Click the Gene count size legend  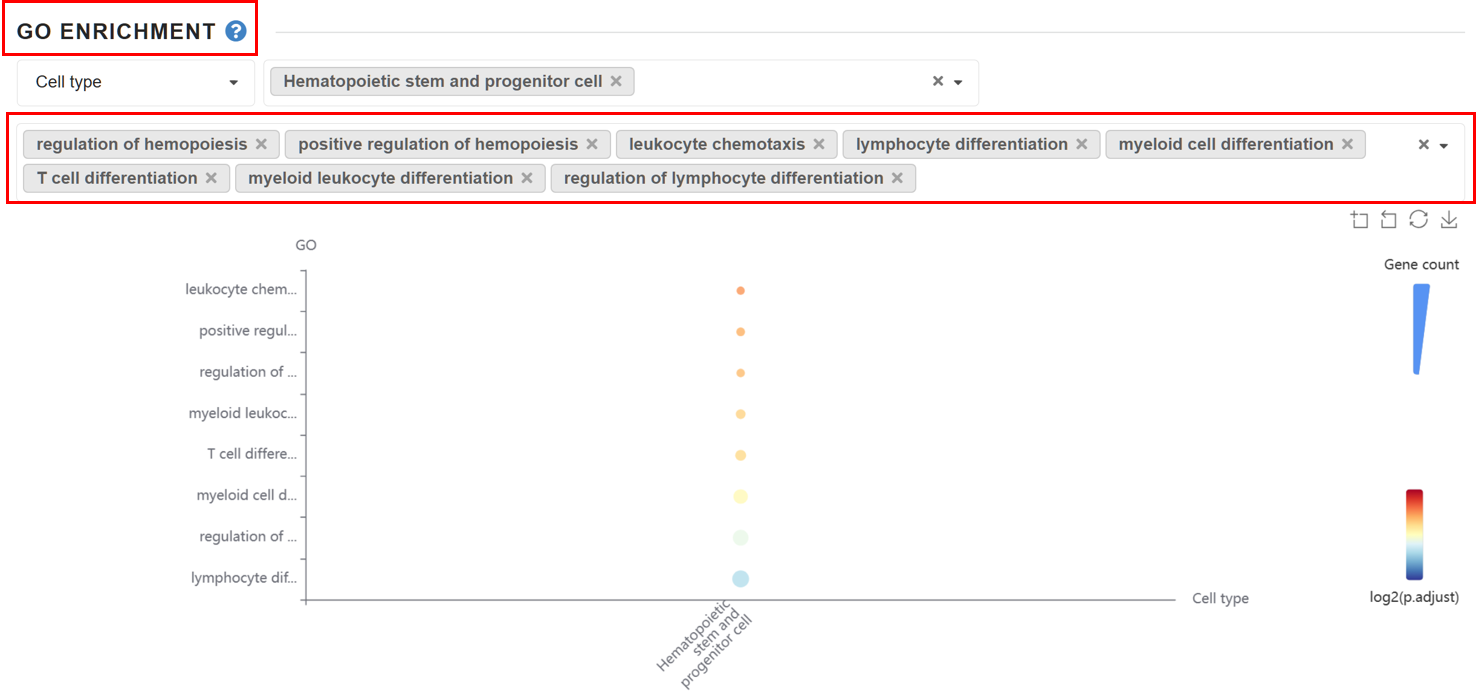pos(1421,329)
